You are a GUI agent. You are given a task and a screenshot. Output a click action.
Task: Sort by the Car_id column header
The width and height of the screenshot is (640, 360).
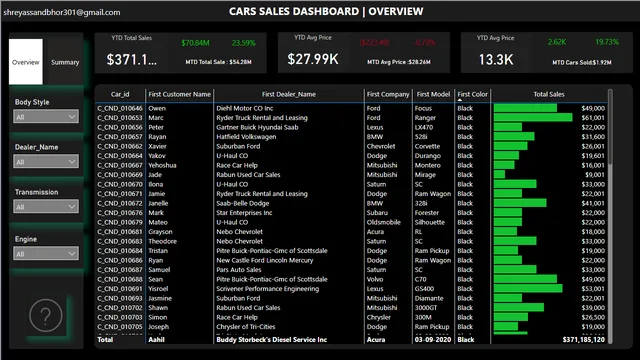[x=120, y=94]
